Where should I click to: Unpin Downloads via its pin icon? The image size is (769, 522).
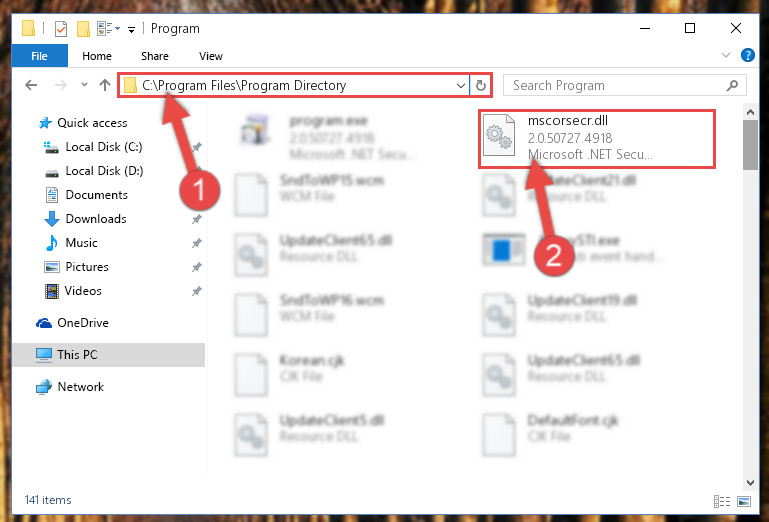pyautogui.click(x=197, y=219)
